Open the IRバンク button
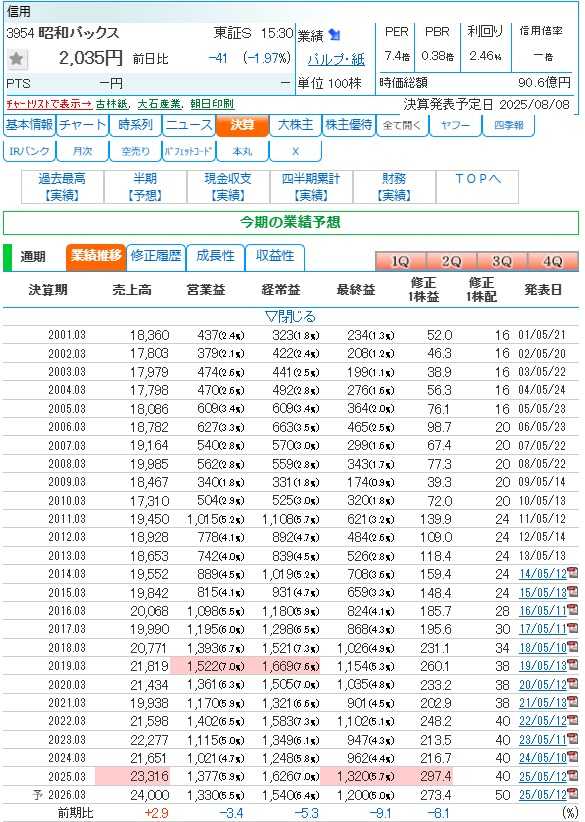This screenshot has height=822, width=585. coord(29,152)
